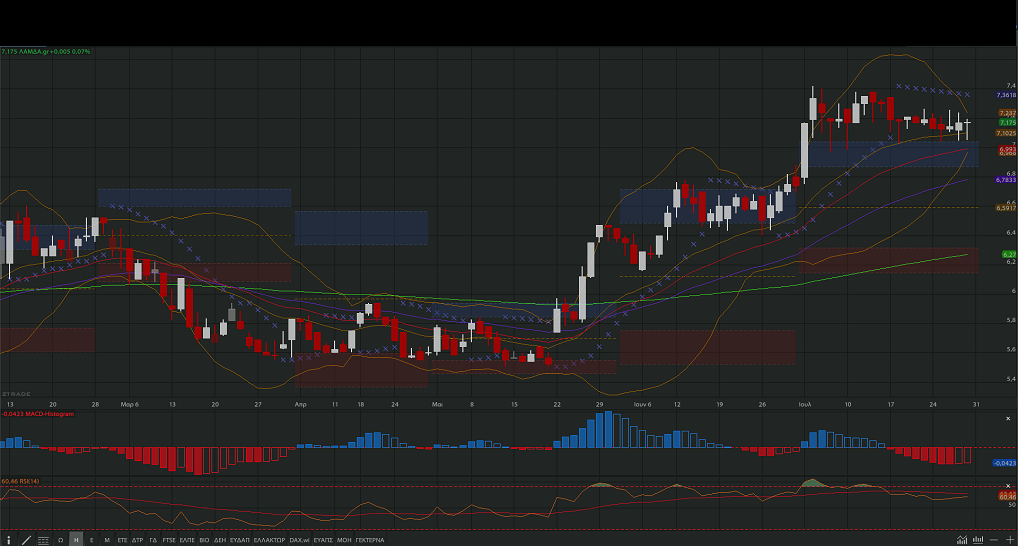Load the DAX.wi symbol shortcut
The height and width of the screenshot is (546, 1018).
tap(299, 540)
